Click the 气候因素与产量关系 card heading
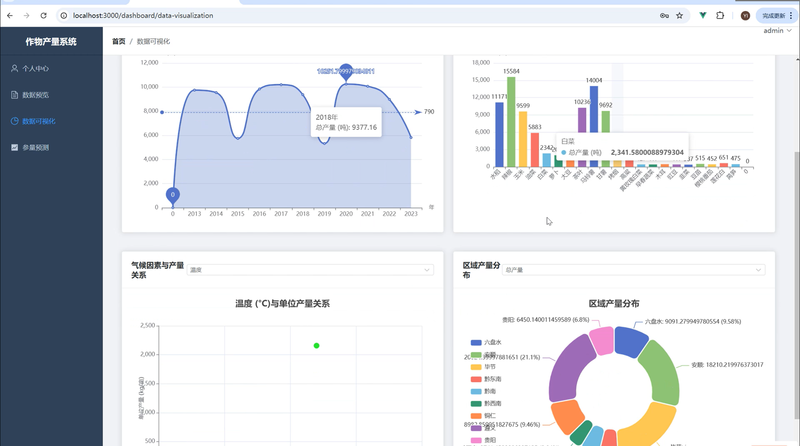800x446 pixels. tap(157, 270)
